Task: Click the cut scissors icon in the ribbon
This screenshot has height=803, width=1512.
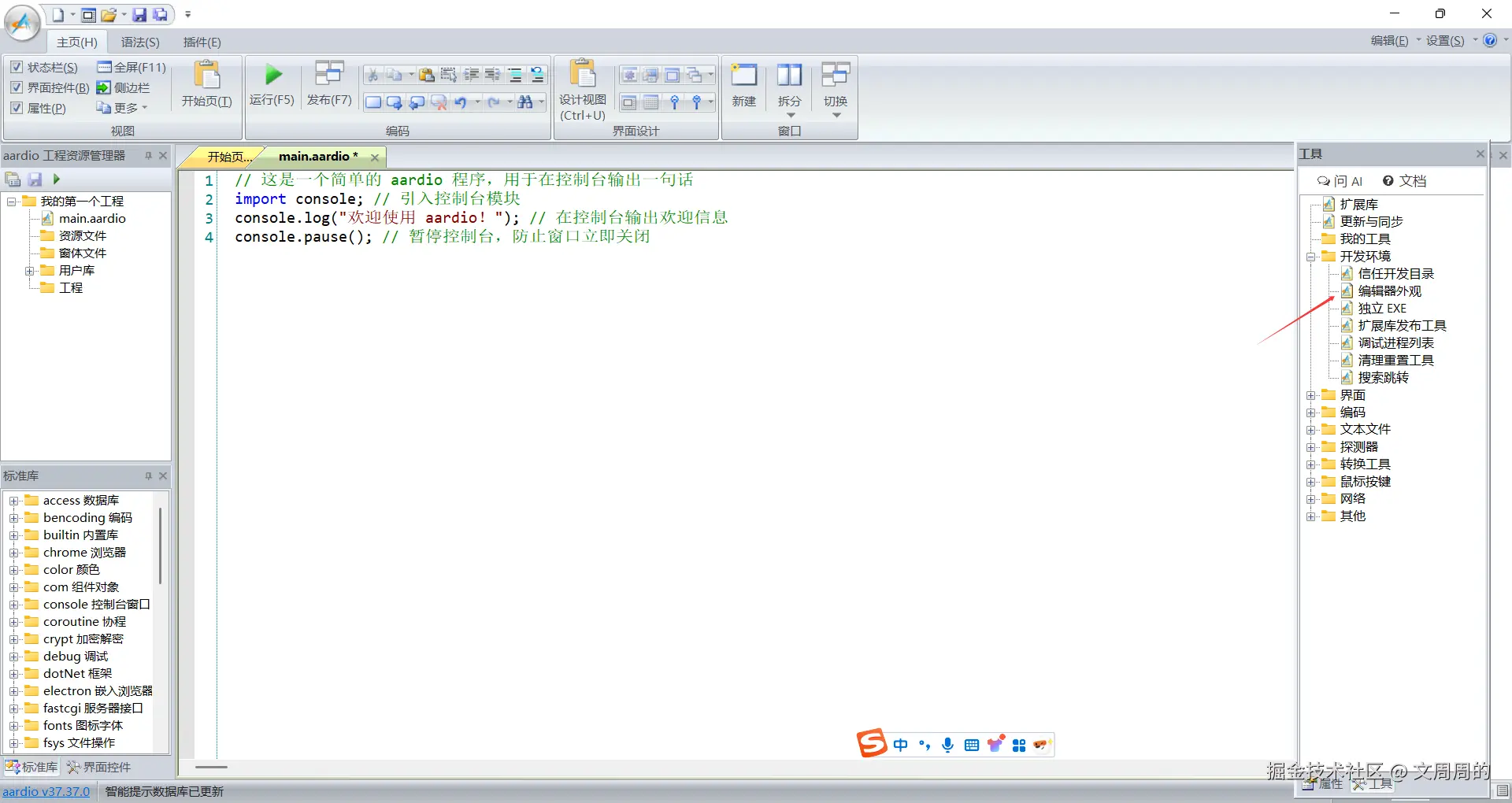Action: [x=372, y=75]
